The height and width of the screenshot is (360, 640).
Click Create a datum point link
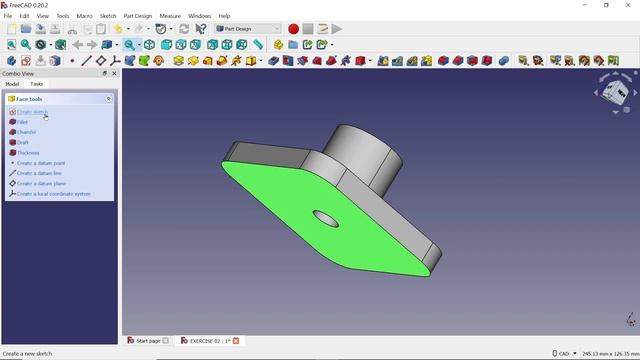click(41, 163)
